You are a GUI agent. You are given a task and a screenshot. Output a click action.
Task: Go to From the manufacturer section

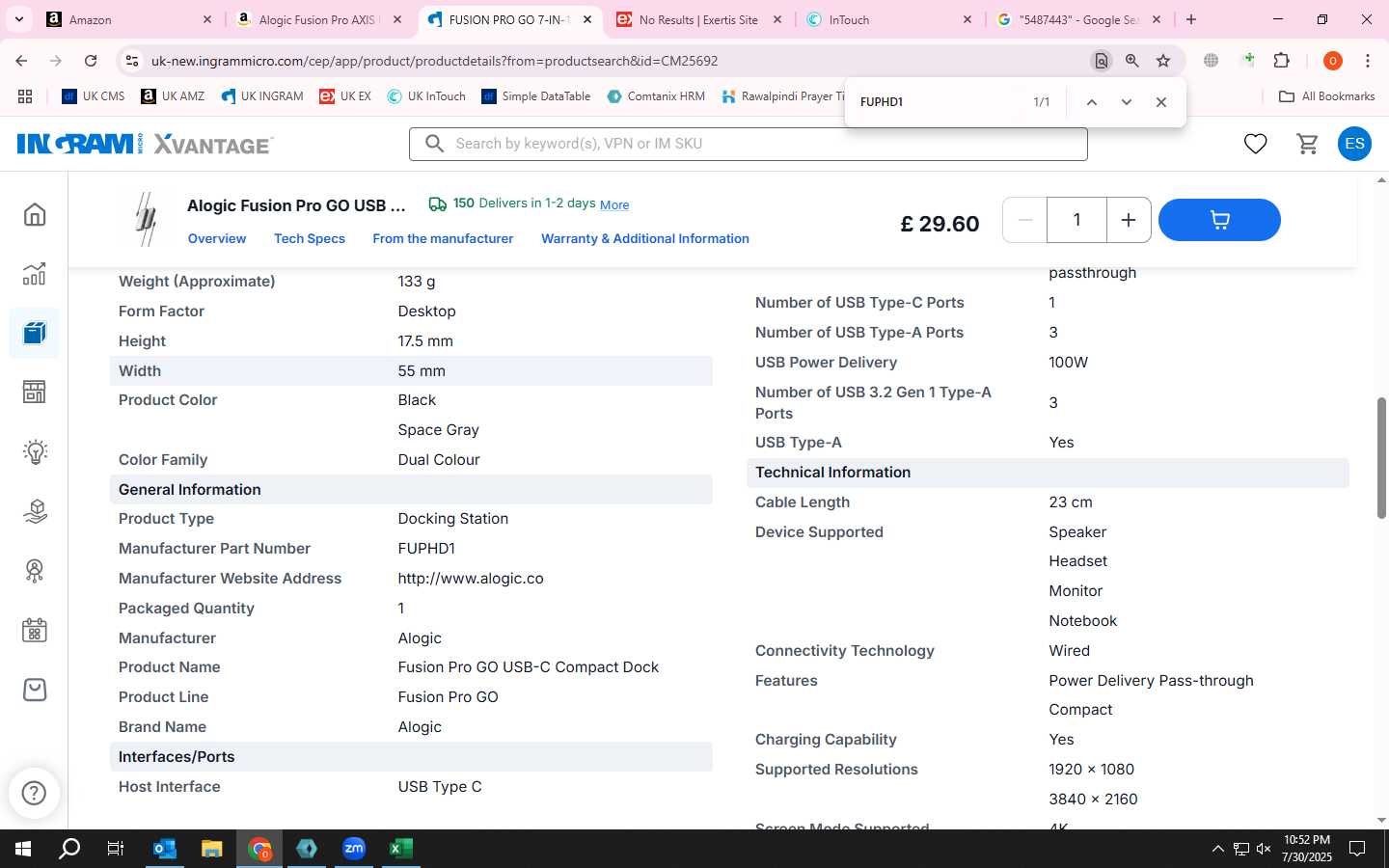[443, 238]
